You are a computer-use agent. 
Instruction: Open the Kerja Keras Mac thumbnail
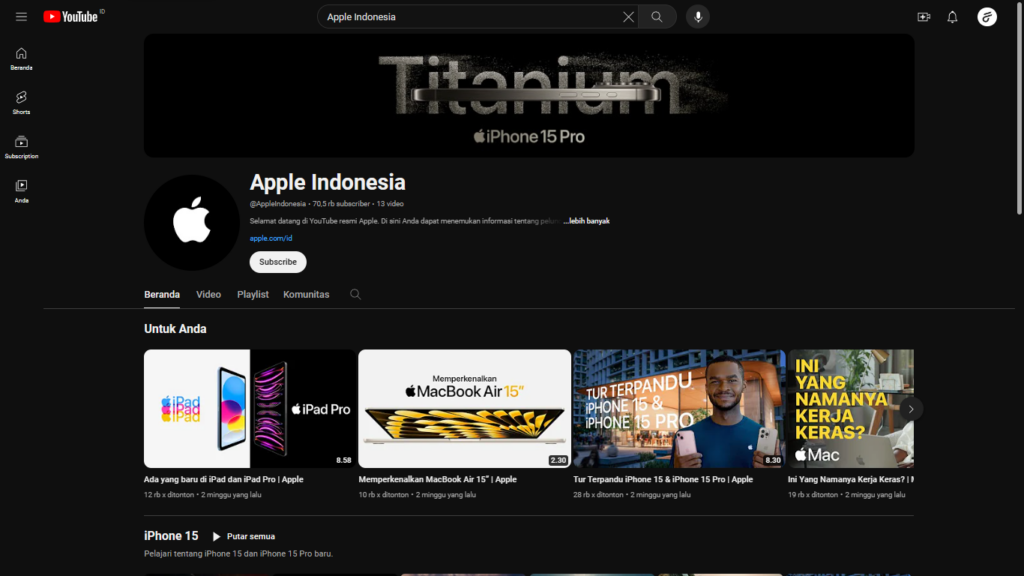[851, 409]
